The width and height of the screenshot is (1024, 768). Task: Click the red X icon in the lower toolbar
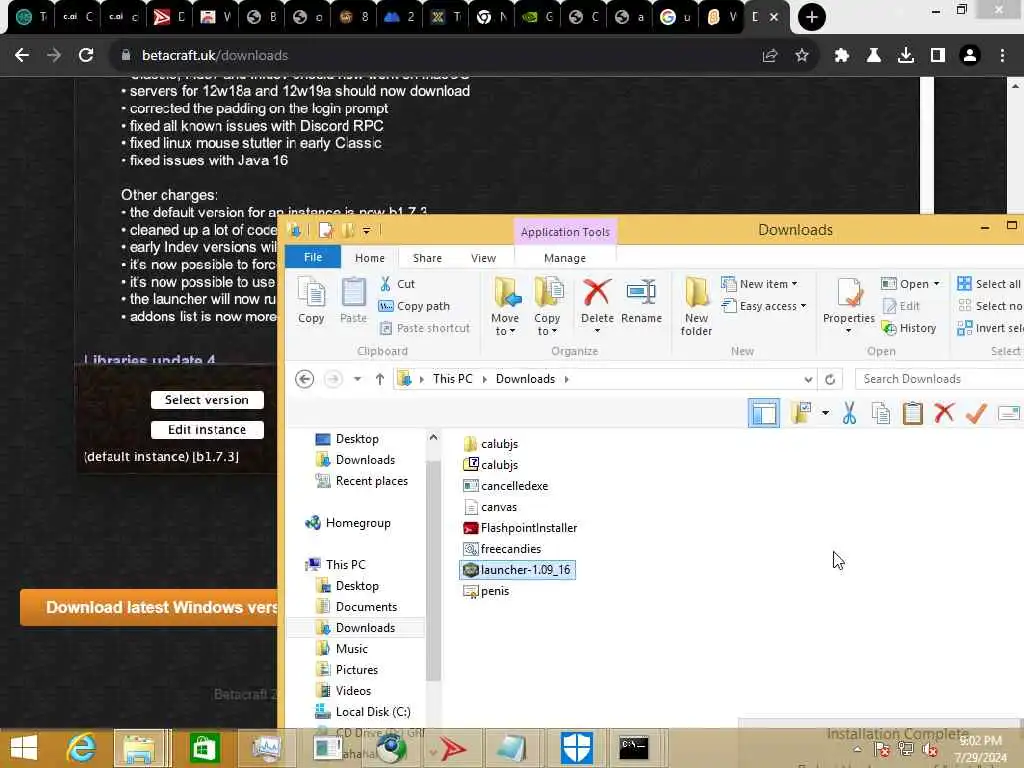944,413
